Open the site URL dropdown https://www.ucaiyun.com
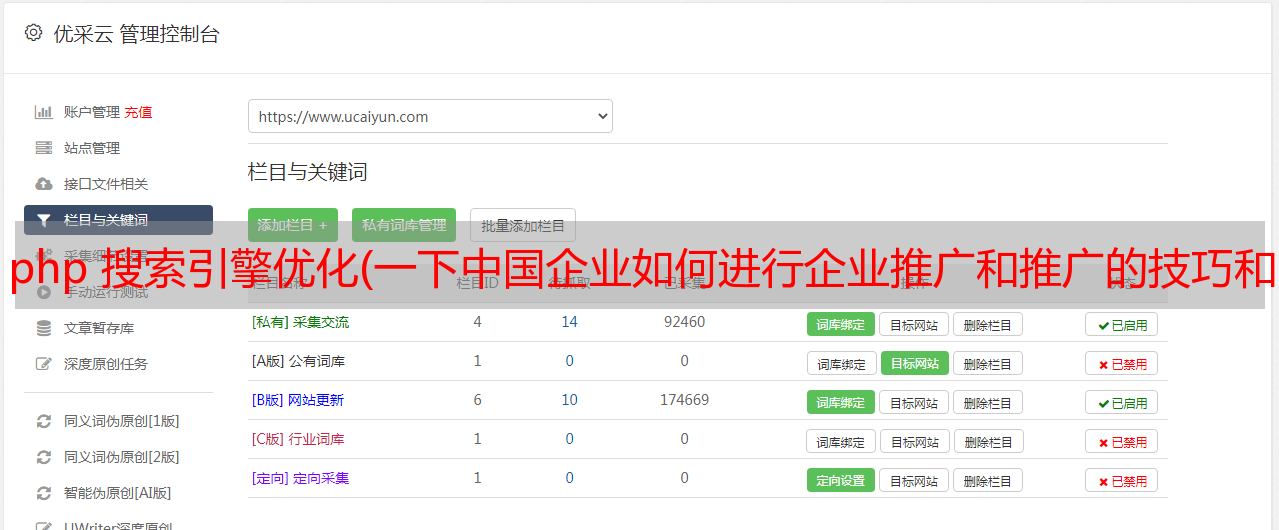Screen dimensions: 1279x530 [x=430, y=116]
